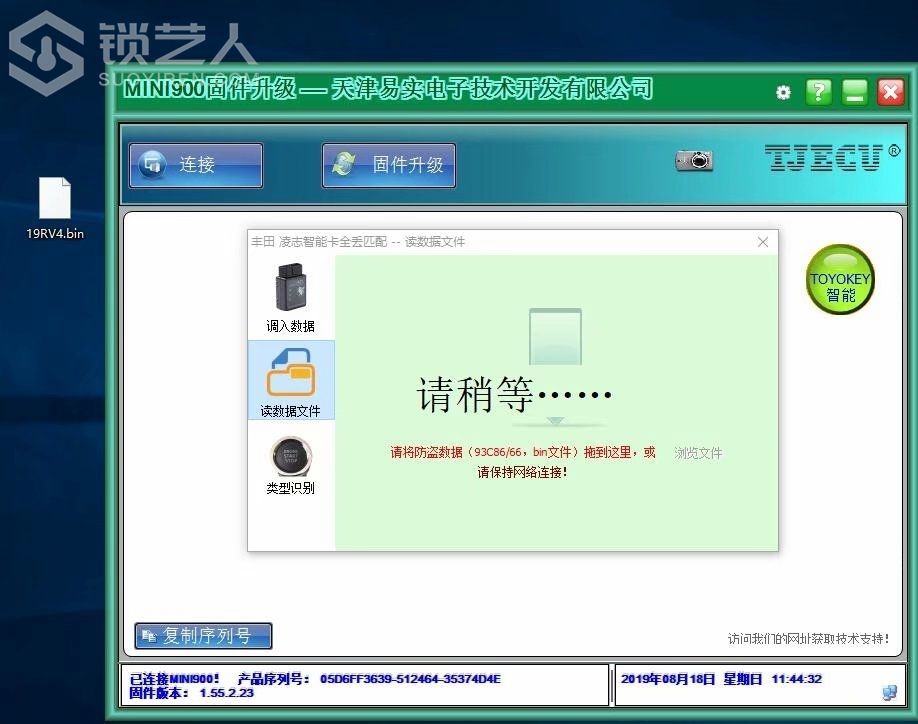918x724 pixels.
Task: Click the red 请将防盗数据 instruction text
Action: 523,452
